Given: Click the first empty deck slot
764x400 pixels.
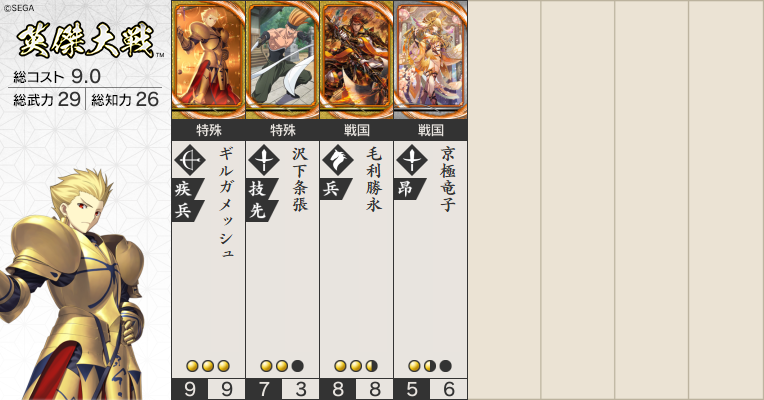Looking at the screenshot, I should tap(504, 200).
